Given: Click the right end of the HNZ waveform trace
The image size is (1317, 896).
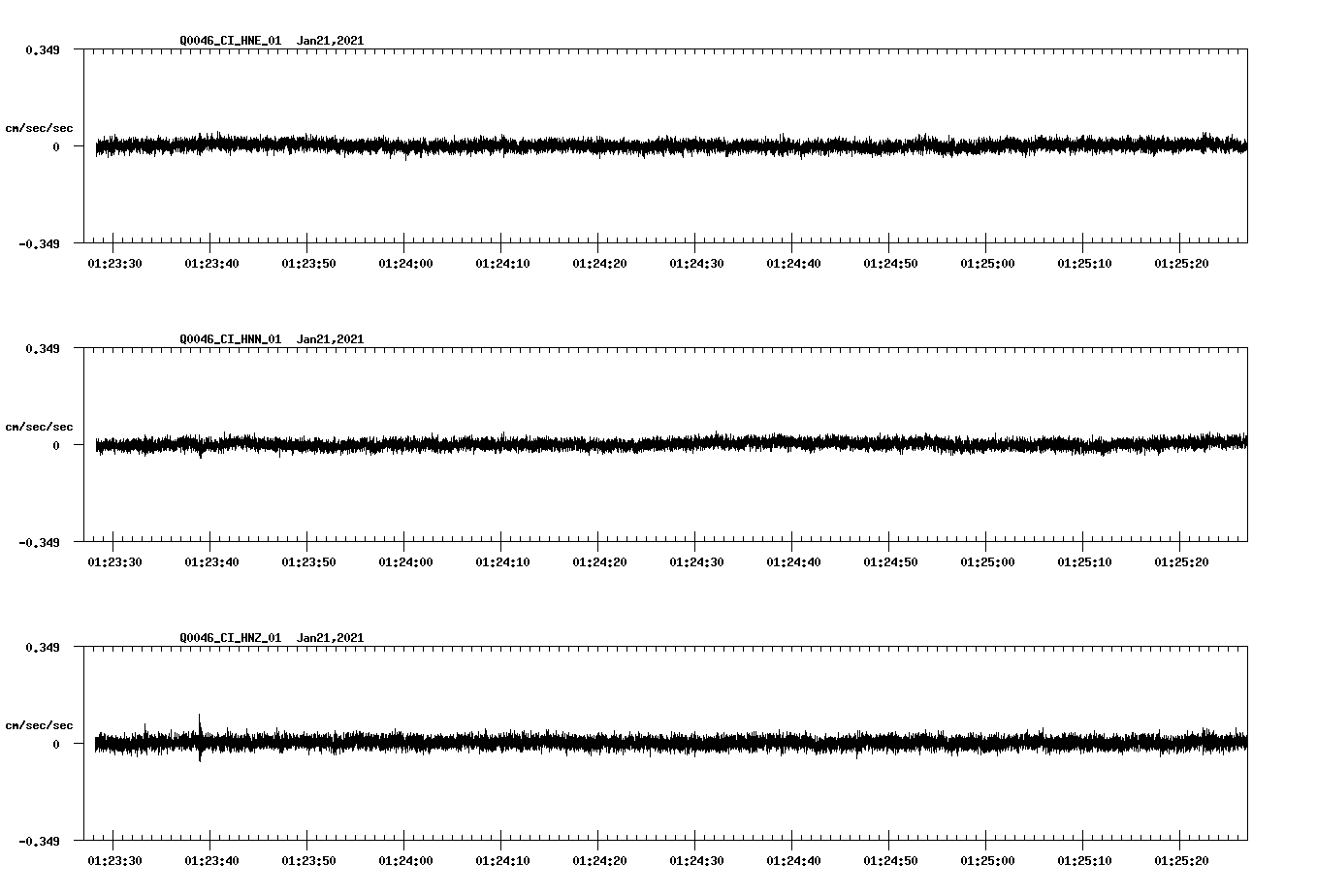Looking at the screenshot, I should pos(1244,742).
